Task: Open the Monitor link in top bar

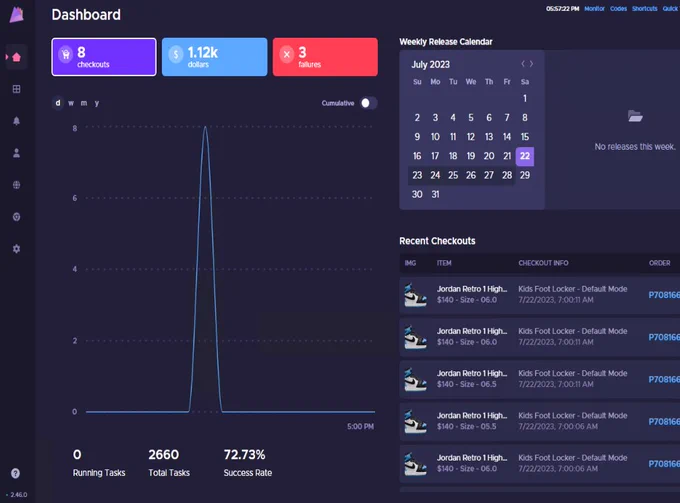Action: point(594,9)
